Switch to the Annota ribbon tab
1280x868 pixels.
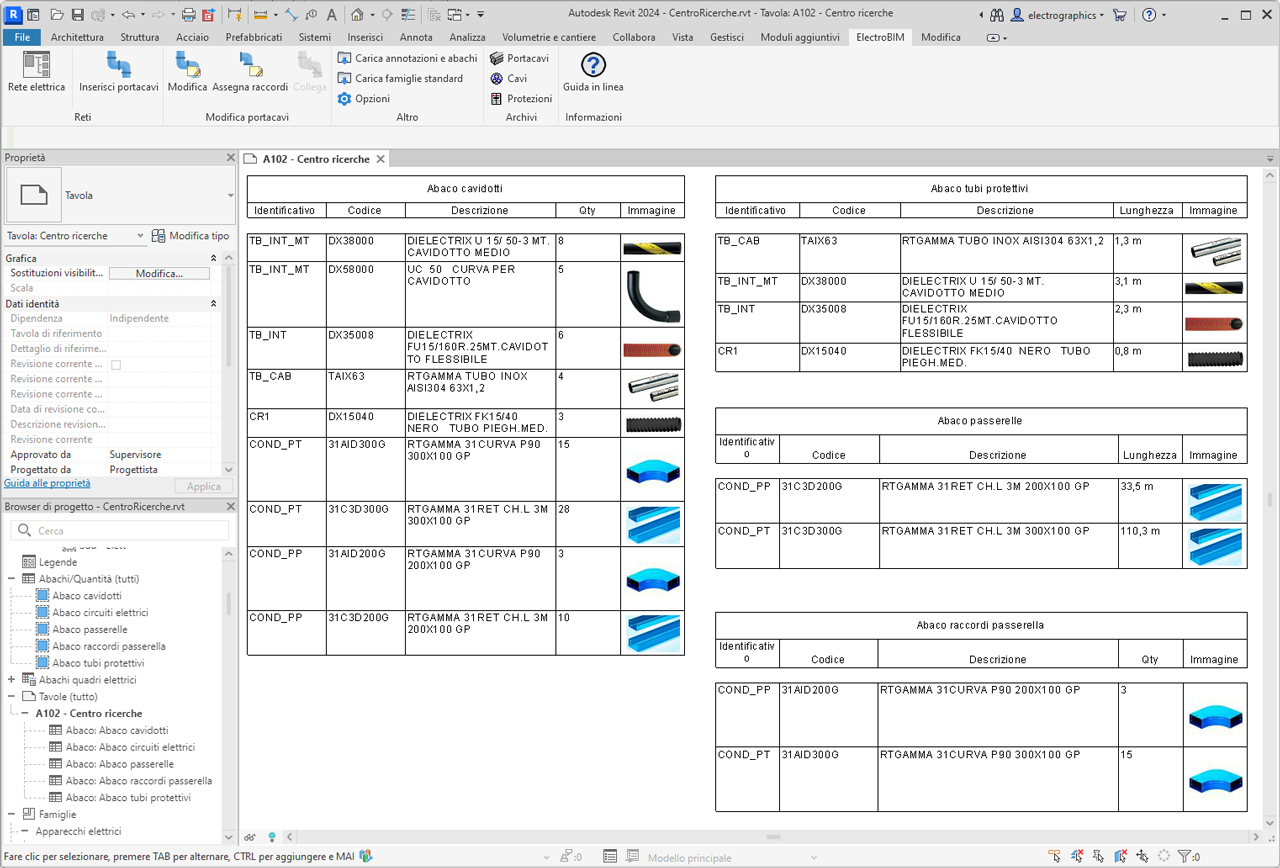click(x=416, y=37)
